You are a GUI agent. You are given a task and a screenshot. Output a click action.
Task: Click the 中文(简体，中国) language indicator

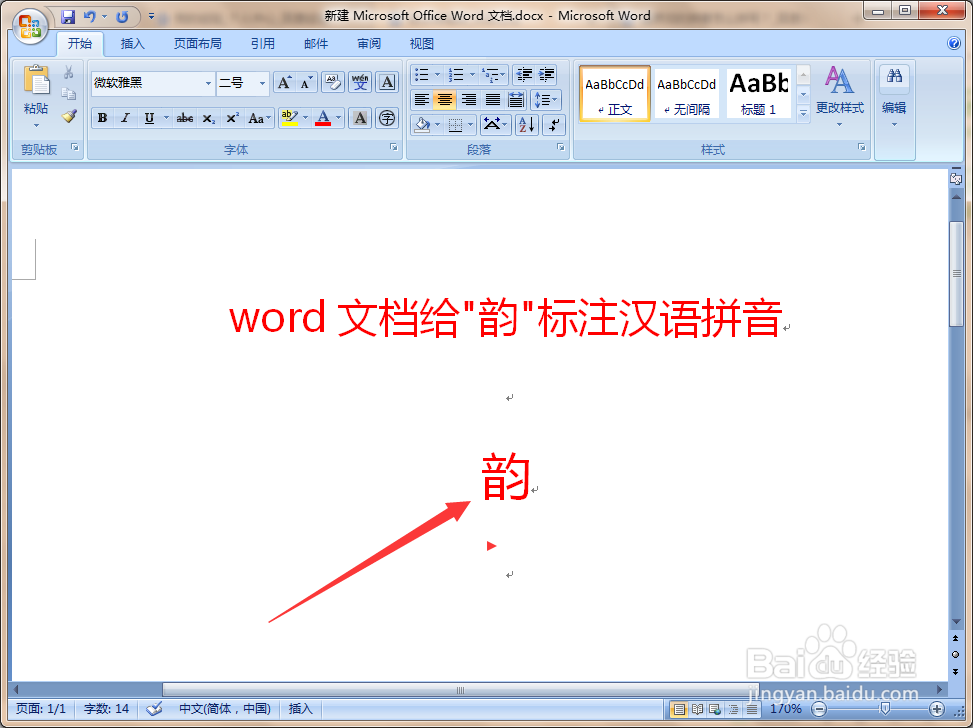click(x=225, y=709)
